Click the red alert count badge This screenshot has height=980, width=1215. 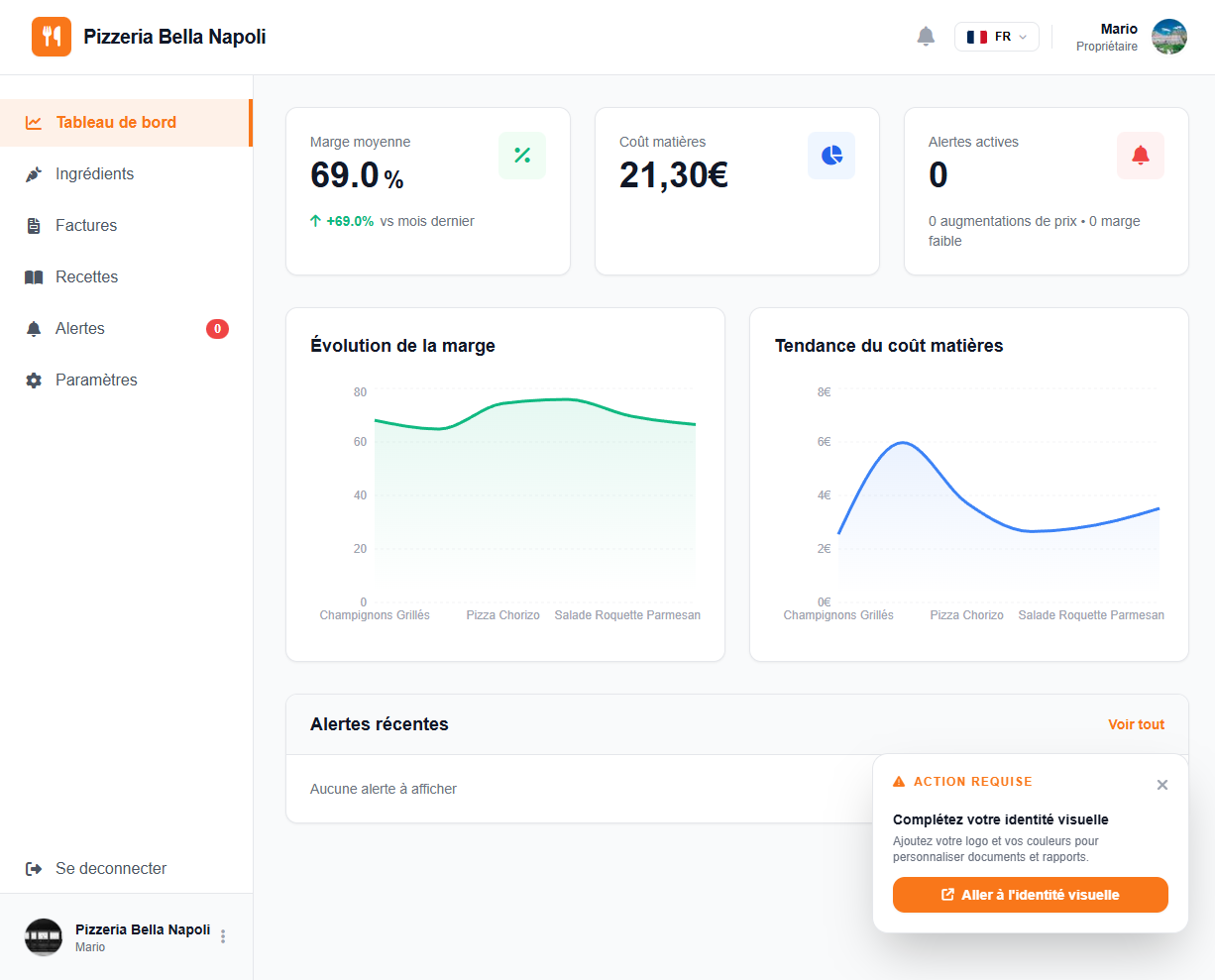click(217, 329)
